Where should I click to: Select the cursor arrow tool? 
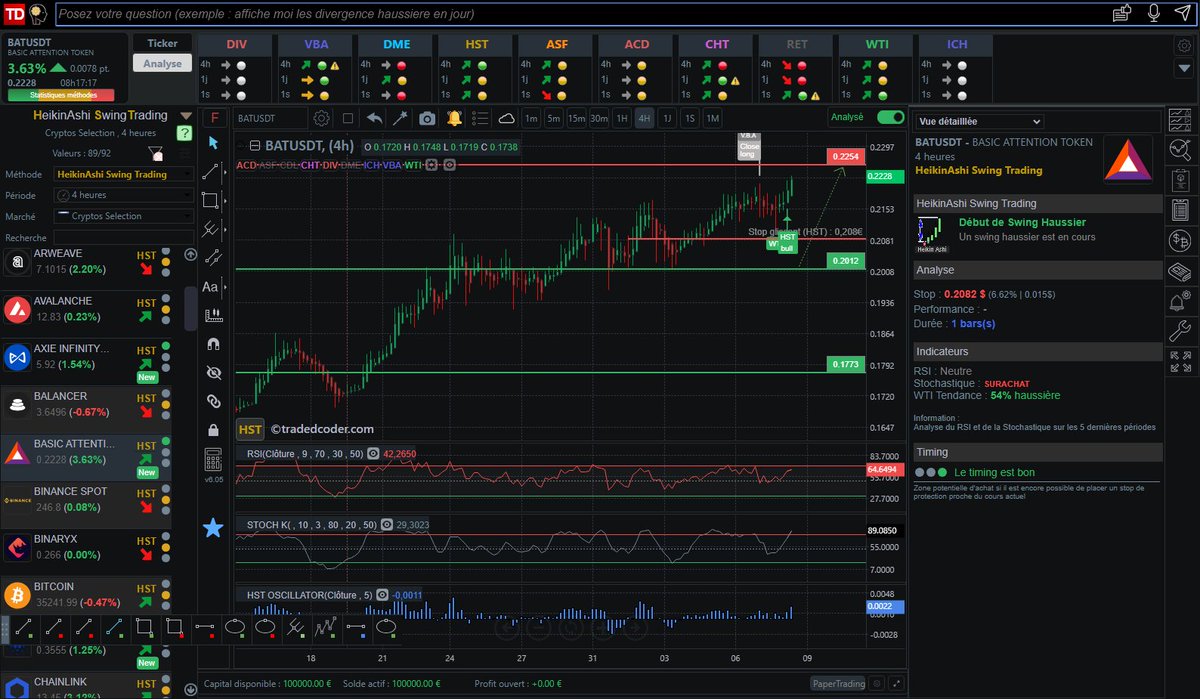(x=213, y=143)
